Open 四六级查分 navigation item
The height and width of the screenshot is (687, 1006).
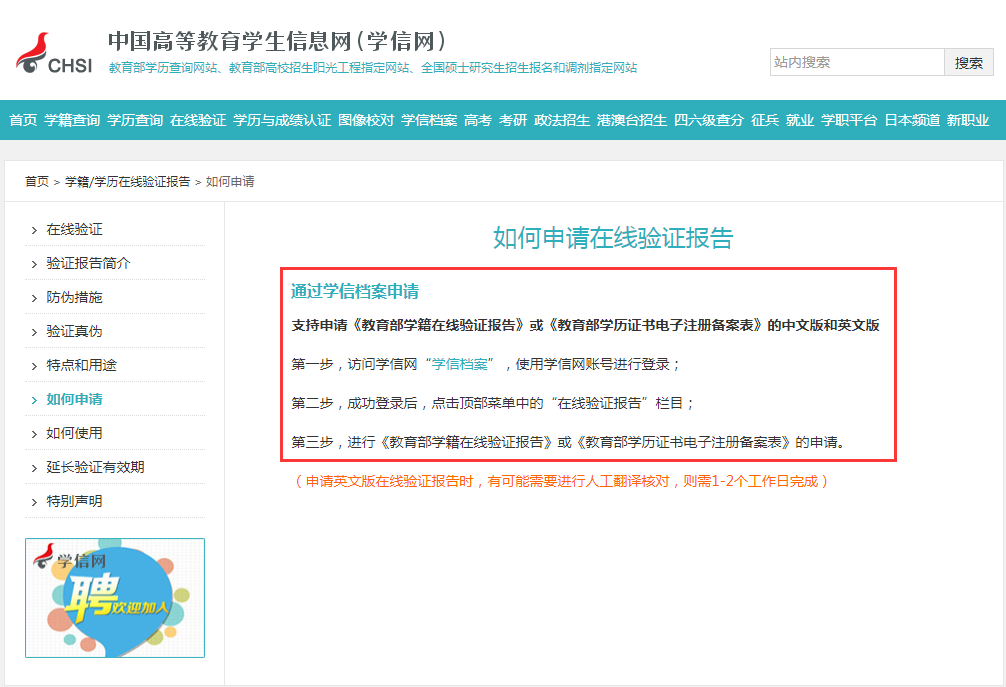click(709, 120)
